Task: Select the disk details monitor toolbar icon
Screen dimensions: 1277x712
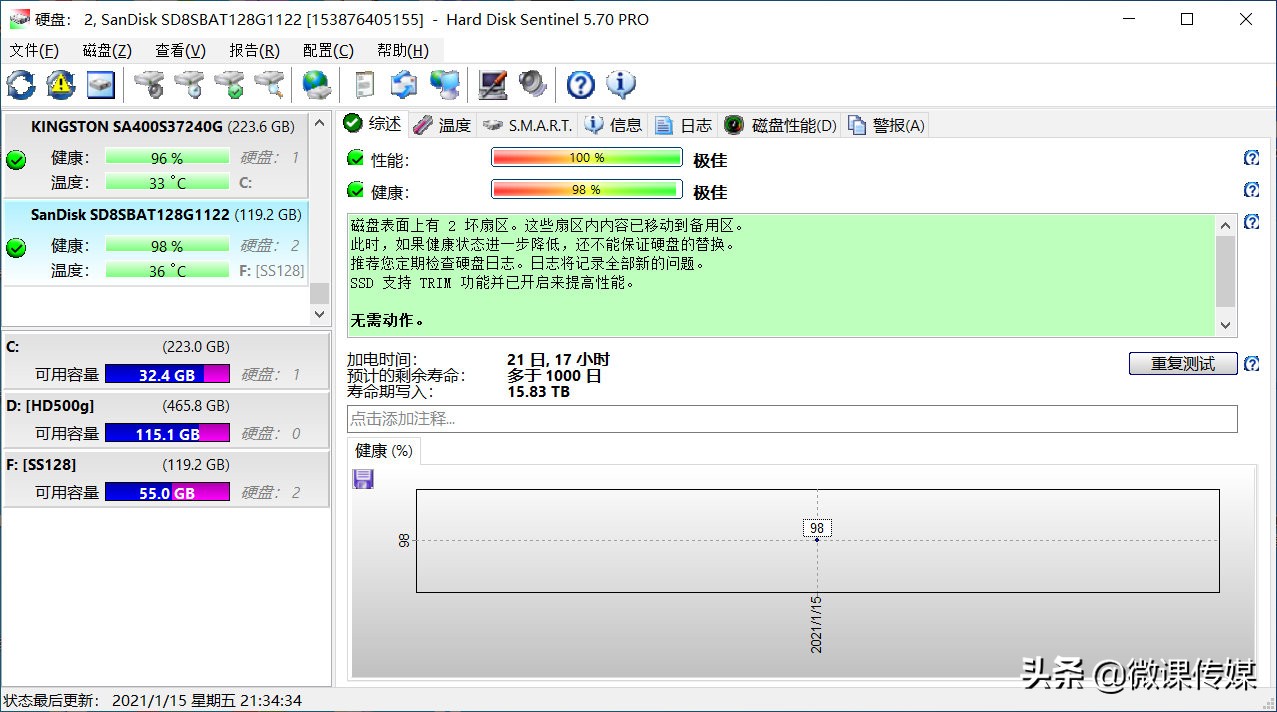Action: [x=100, y=85]
